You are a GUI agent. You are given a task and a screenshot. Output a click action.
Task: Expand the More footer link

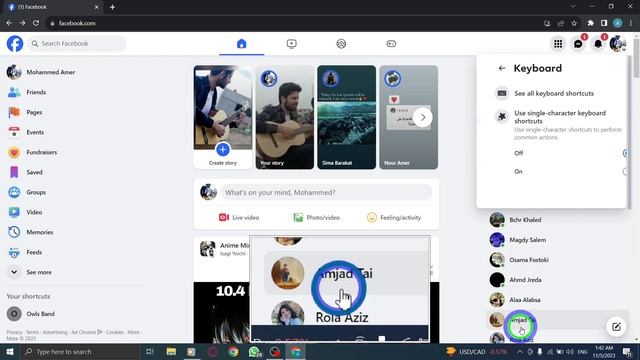coord(133,332)
